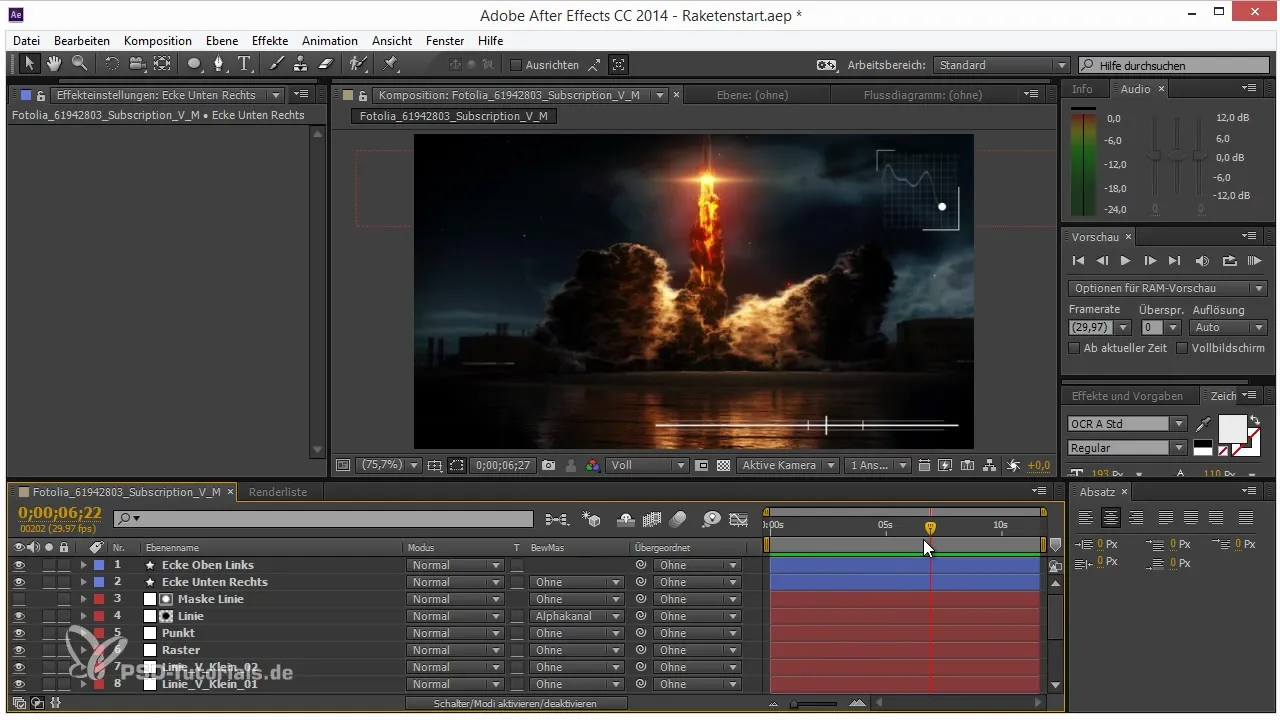Show the Maske Linie layer
Screen dimensions: 1280x720
tap(18, 599)
